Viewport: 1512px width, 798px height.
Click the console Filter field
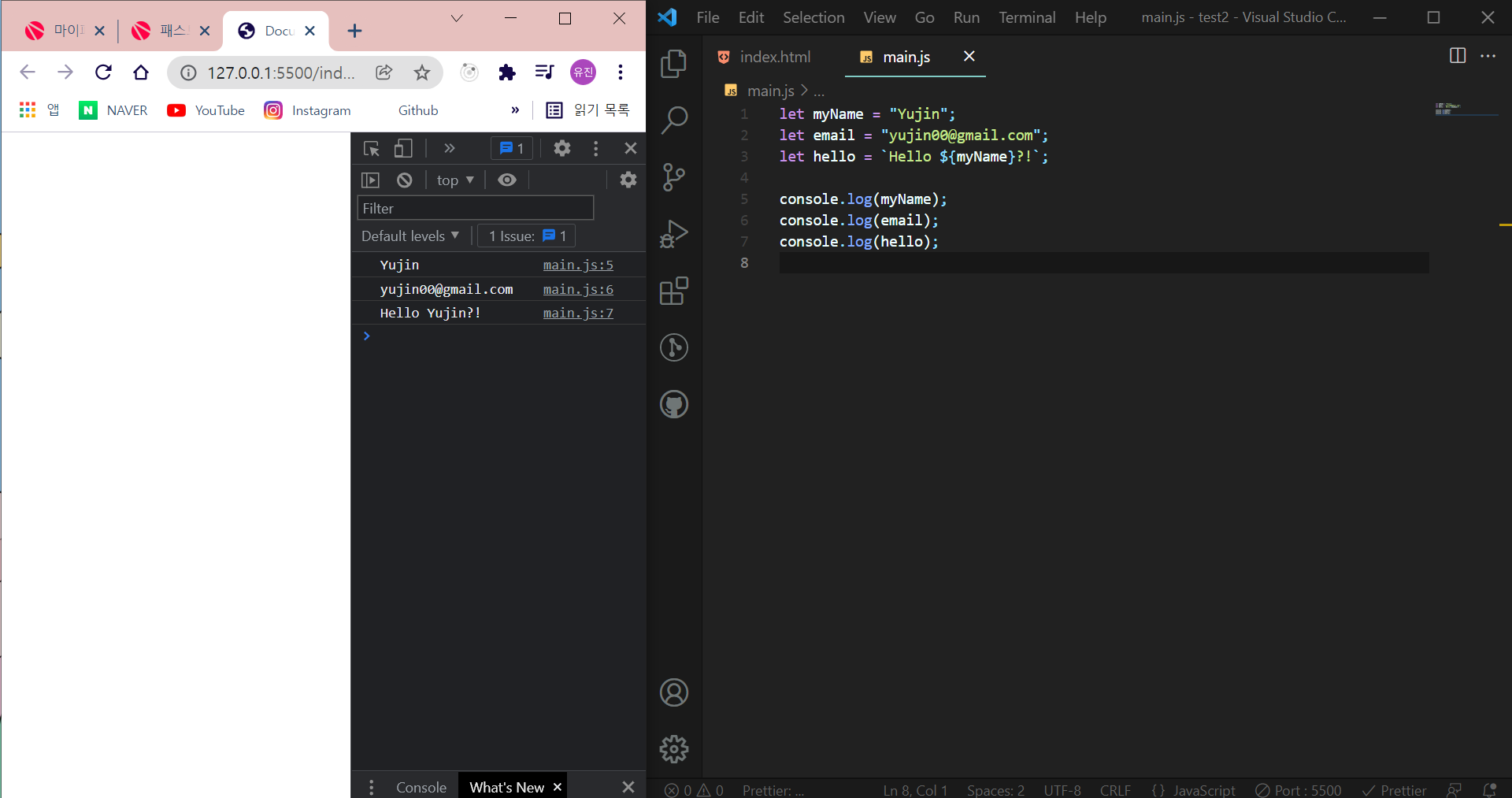coord(476,208)
